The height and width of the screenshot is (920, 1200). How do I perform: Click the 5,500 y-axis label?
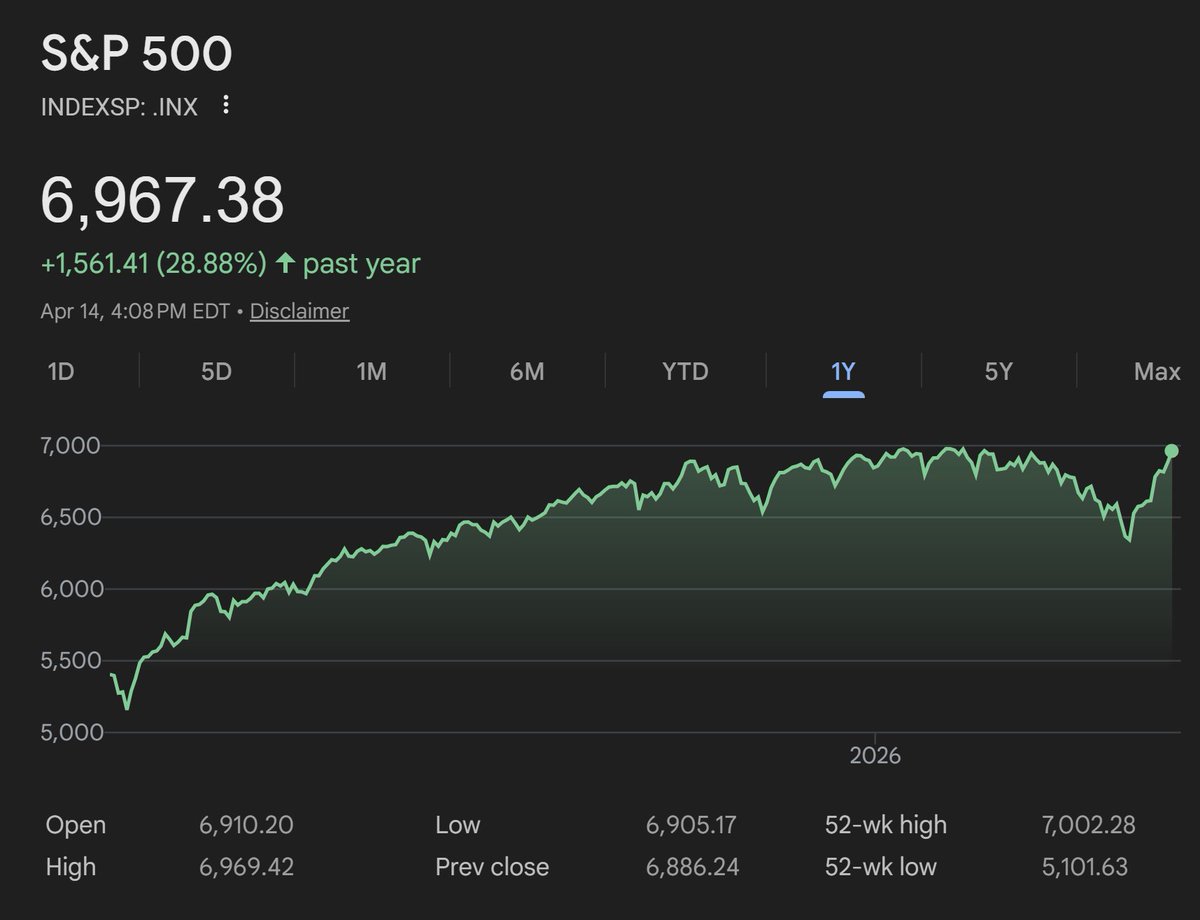click(x=73, y=660)
